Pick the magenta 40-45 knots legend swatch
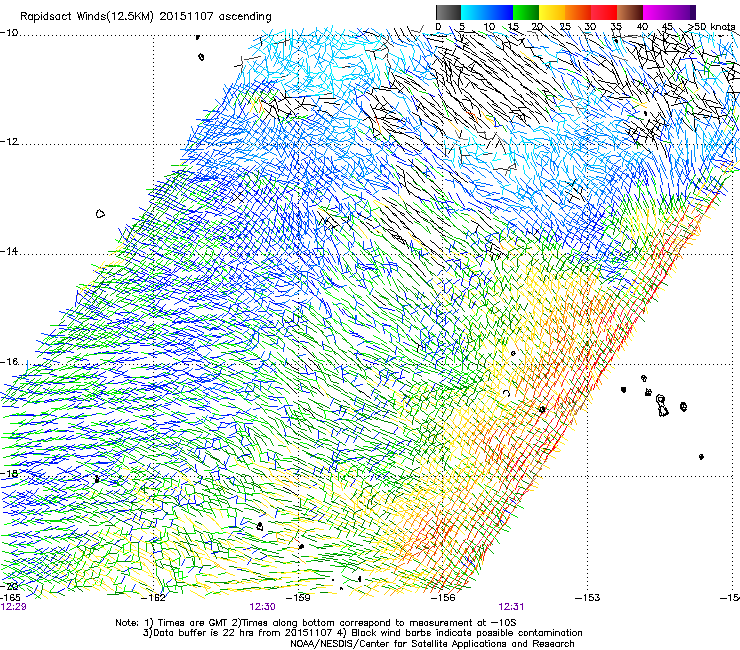The image size is (740, 650). coord(656,12)
